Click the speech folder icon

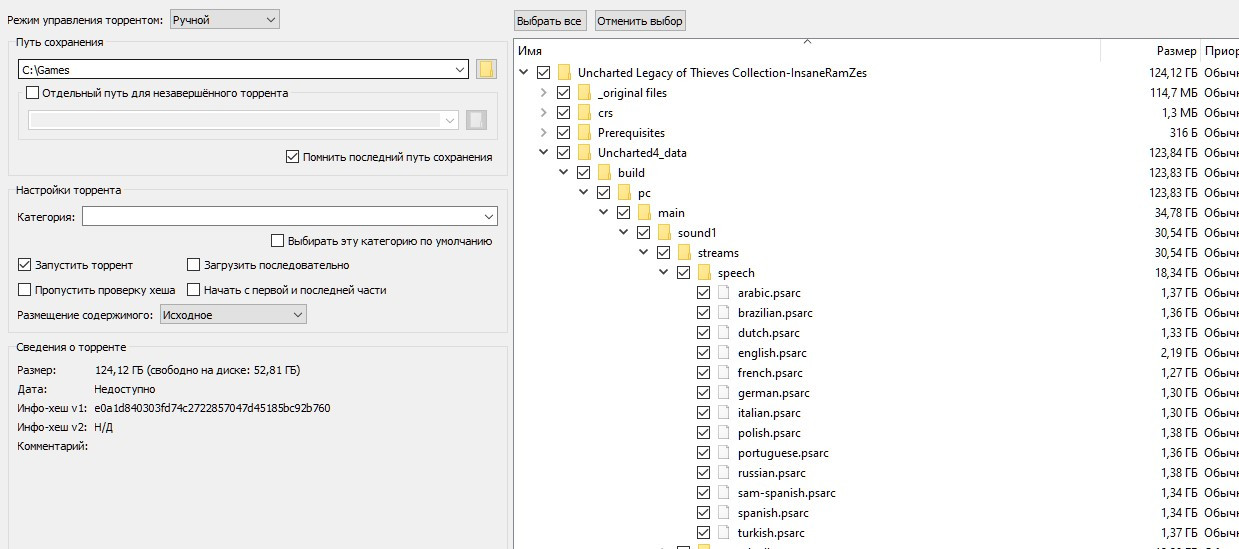[x=704, y=273]
